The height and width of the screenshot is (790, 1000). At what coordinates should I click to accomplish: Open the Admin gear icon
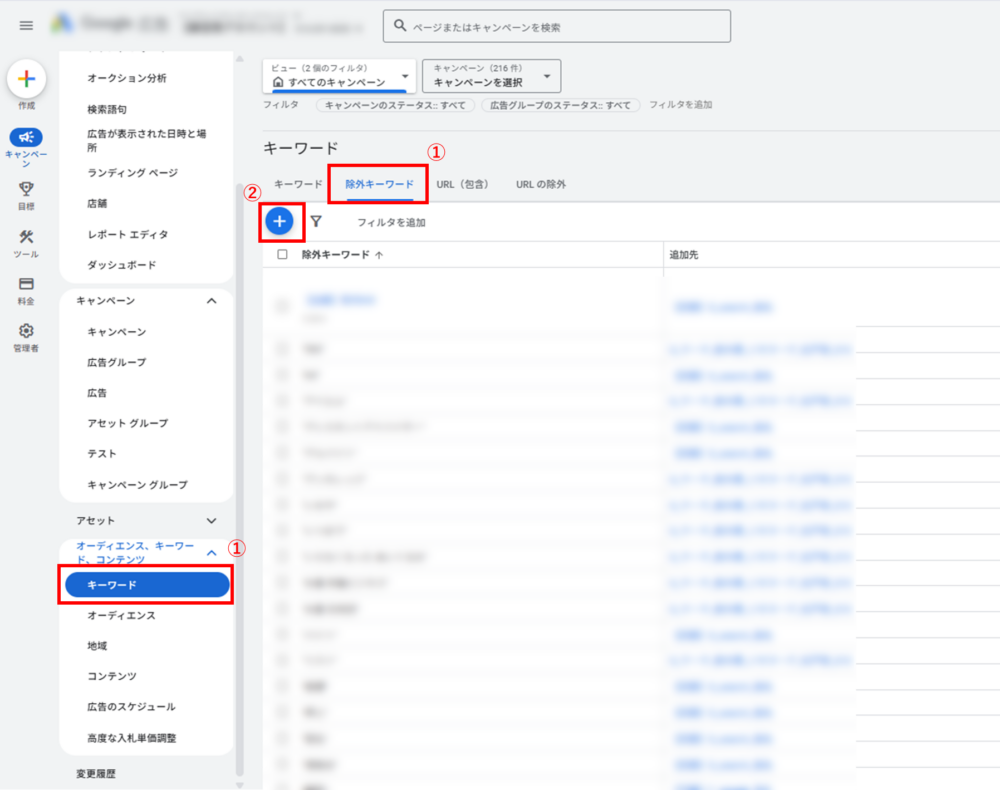click(x=26, y=331)
